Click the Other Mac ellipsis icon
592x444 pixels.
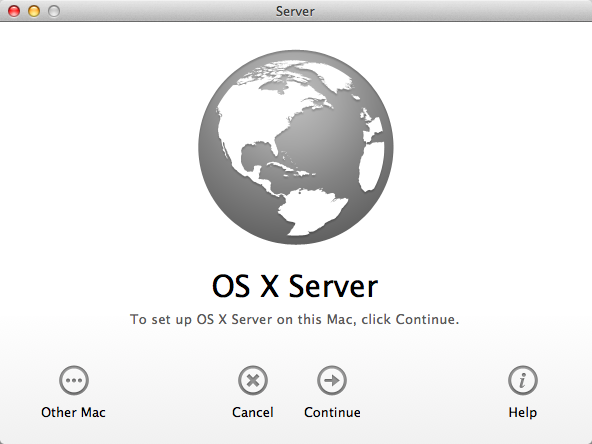pyautogui.click(x=74, y=380)
